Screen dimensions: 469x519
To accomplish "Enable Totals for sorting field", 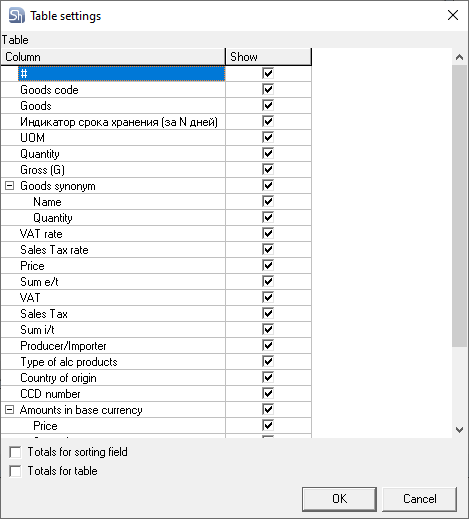I will coord(15,452).
